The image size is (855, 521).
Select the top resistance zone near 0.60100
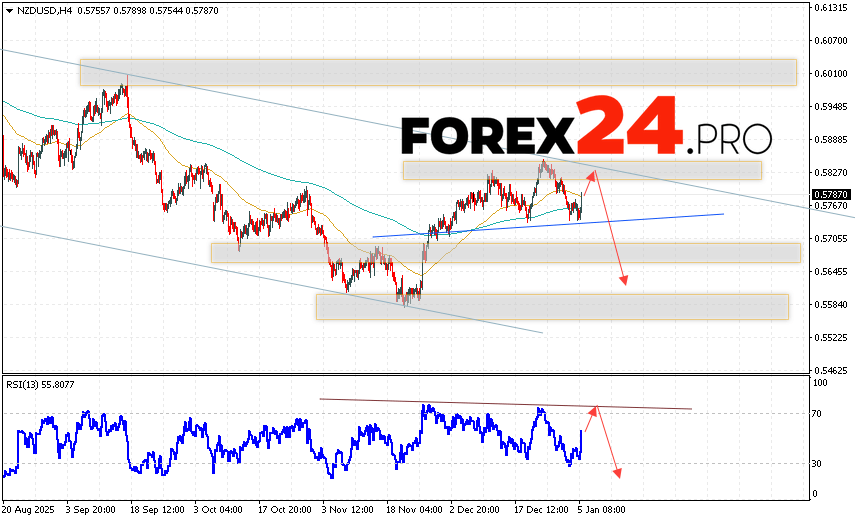click(x=438, y=72)
